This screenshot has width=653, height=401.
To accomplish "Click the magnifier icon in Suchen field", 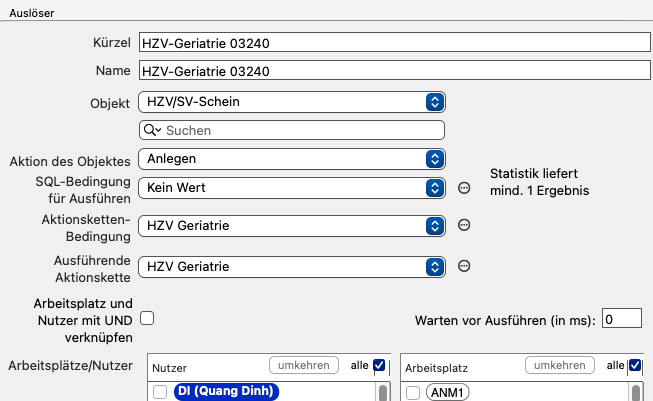I will tap(152, 130).
